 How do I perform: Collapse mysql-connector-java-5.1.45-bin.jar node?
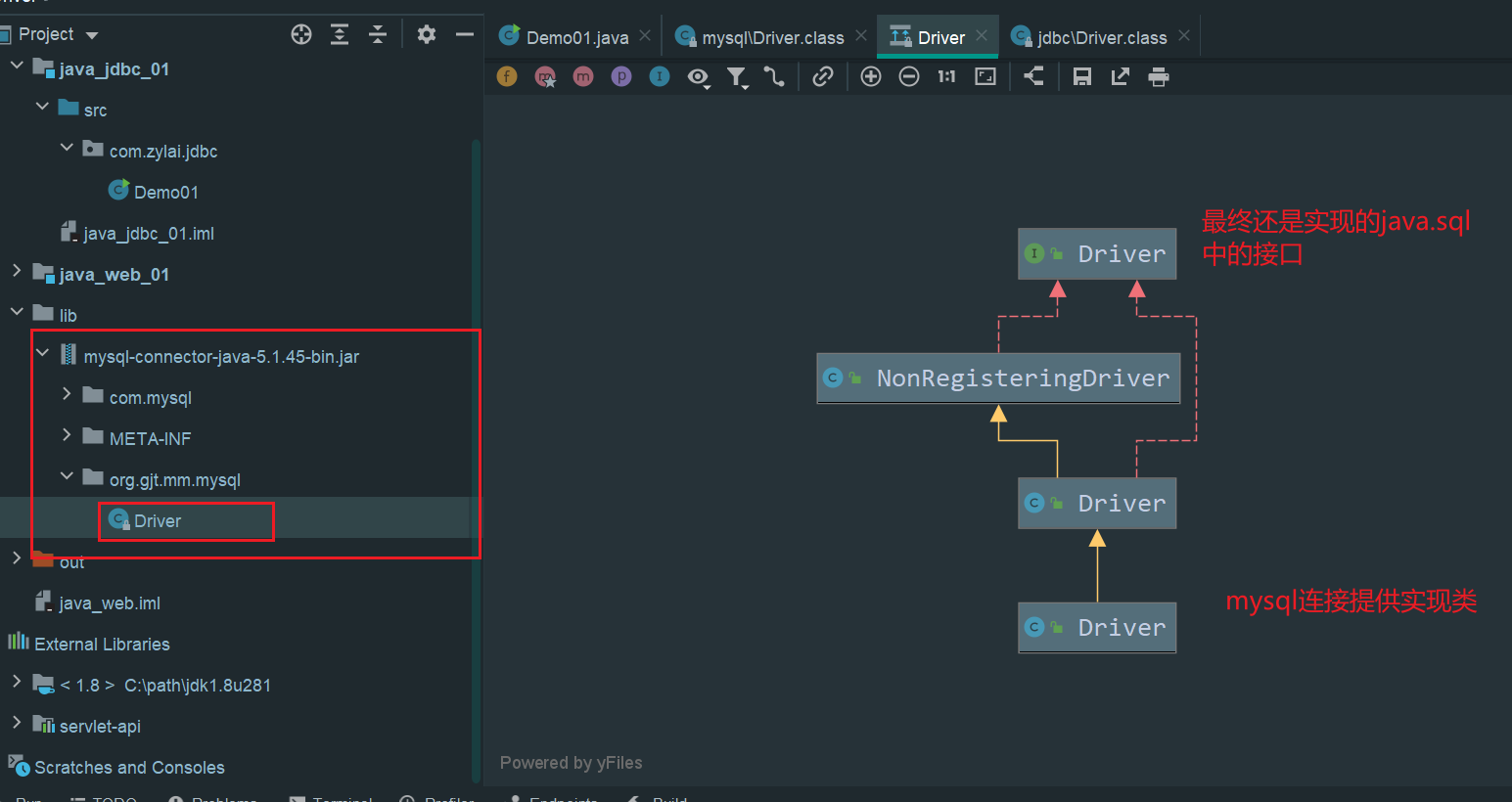point(42,352)
